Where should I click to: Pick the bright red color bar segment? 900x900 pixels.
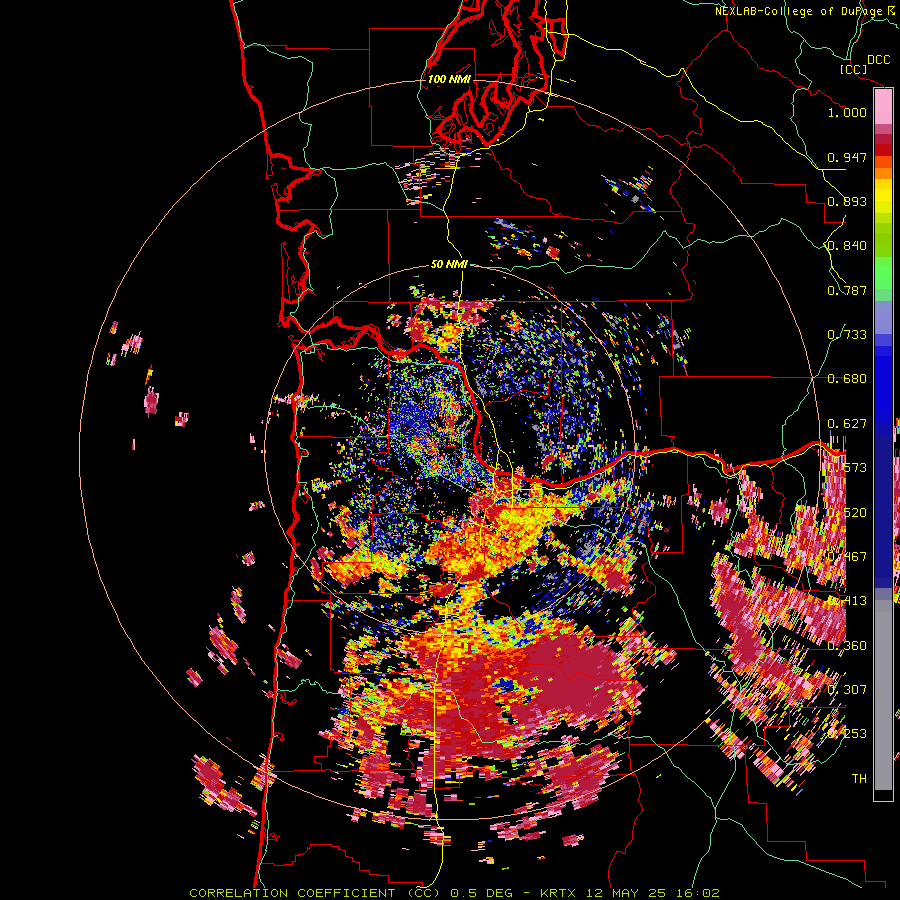coord(883,150)
